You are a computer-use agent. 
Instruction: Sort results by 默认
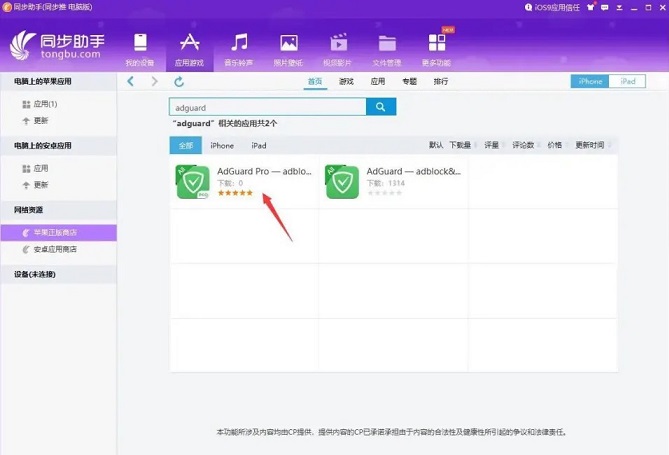436,145
